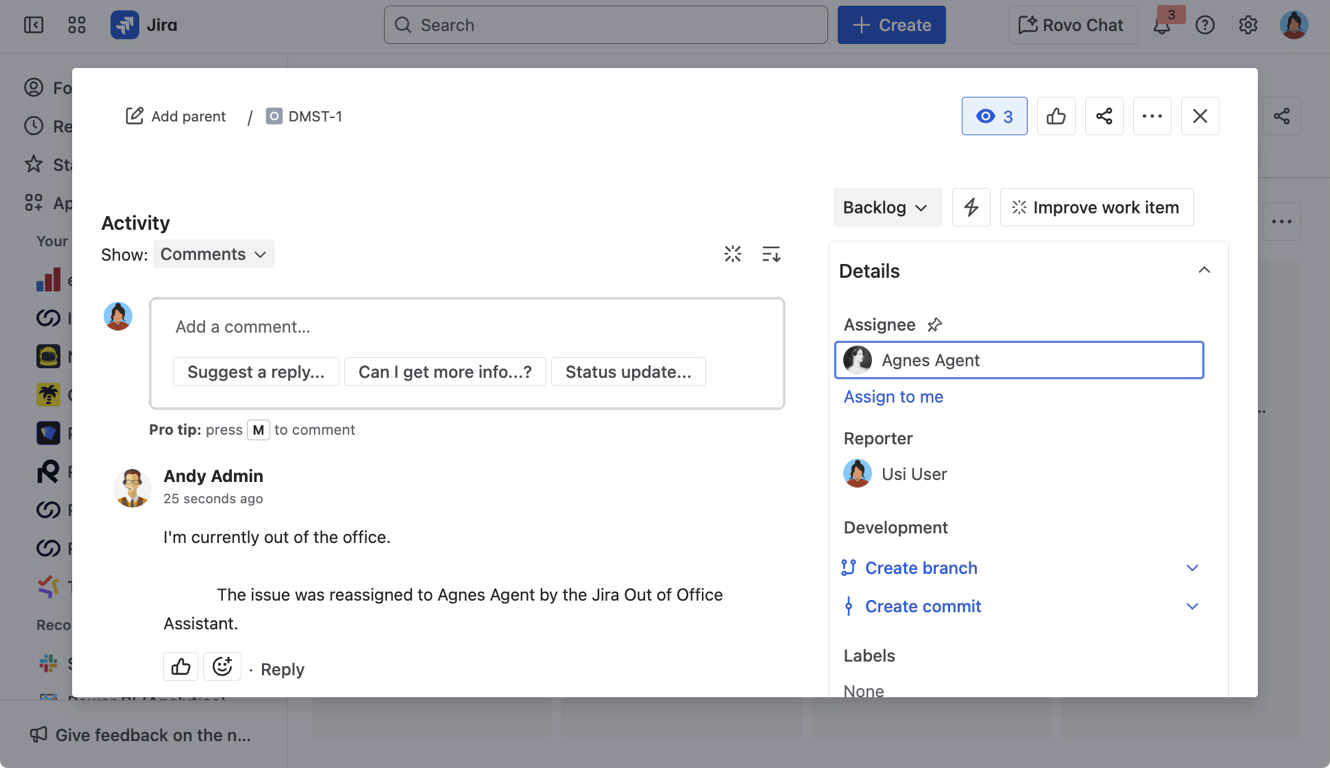Viewport: 1330px width, 768px height.
Task: Toggle the pin next to Assignee
Action: pyautogui.click(x=935, y=325)
